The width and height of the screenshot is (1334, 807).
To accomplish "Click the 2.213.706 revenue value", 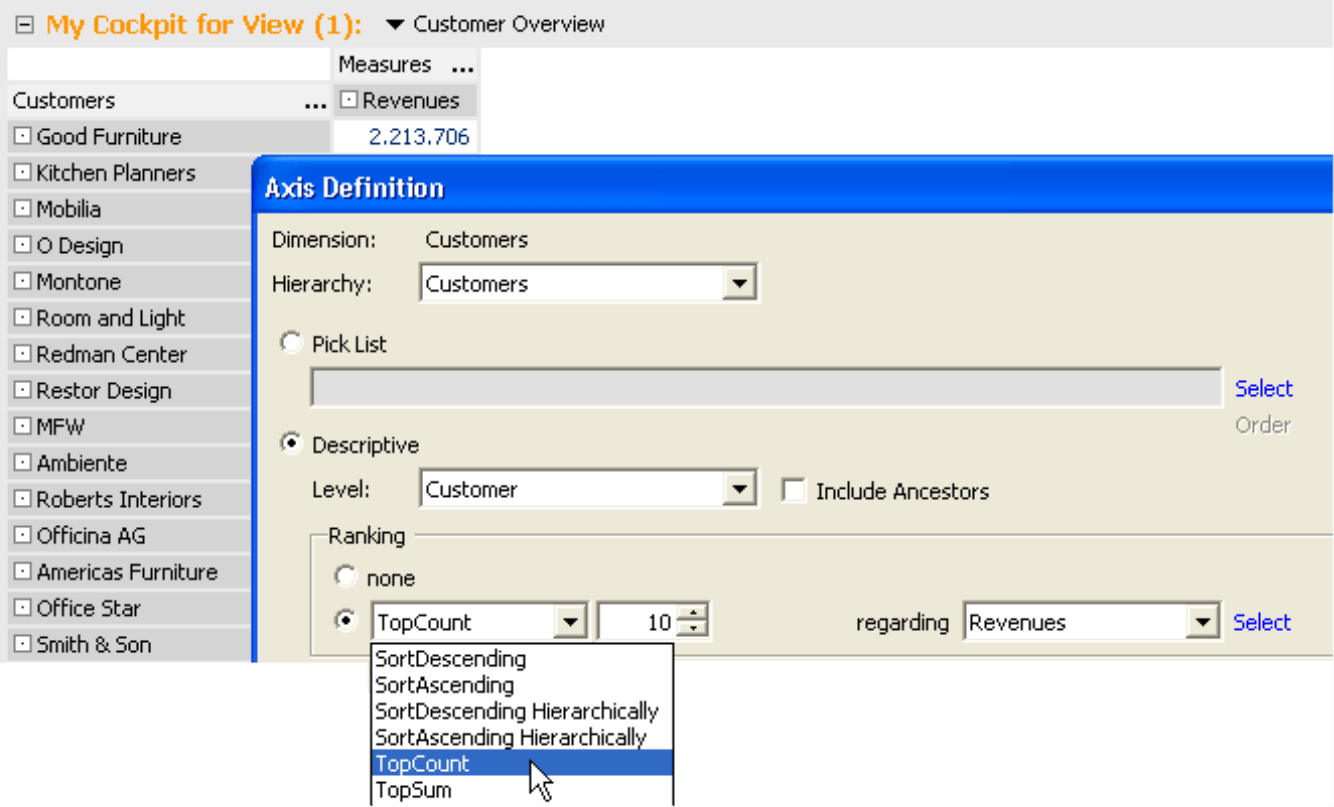I will tap(419, 137).
